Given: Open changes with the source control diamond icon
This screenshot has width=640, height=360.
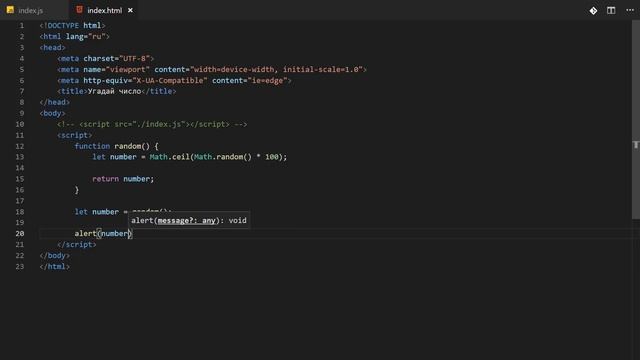Looking at the screenshot, I should tap(593, 11).
